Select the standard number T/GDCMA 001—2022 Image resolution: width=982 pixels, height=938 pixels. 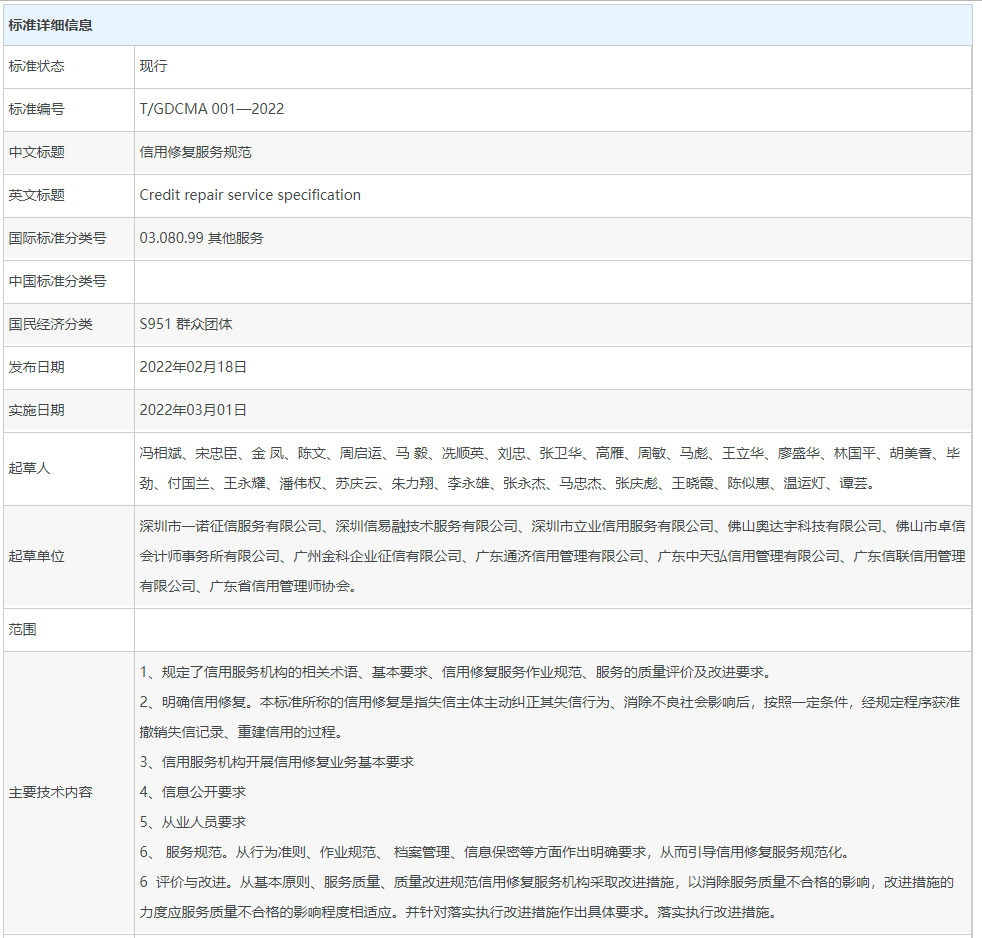click(211, 109)
